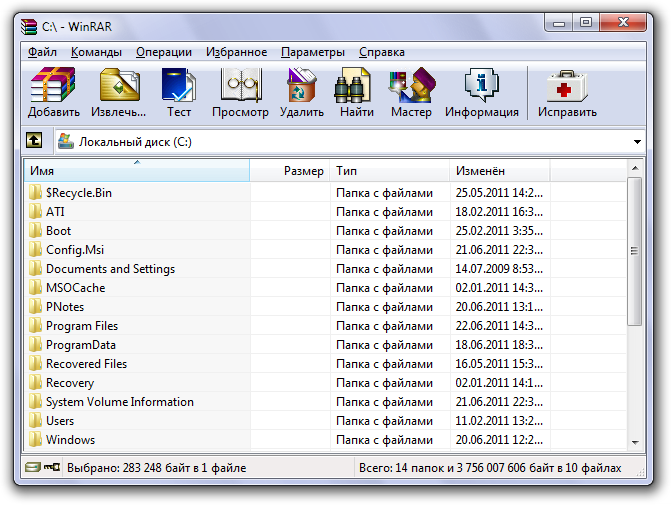Image resolution: width=672 pixels, height=505 pixels.
Task: Click the $Recycle.Bin folder icon
Action: 35,192
